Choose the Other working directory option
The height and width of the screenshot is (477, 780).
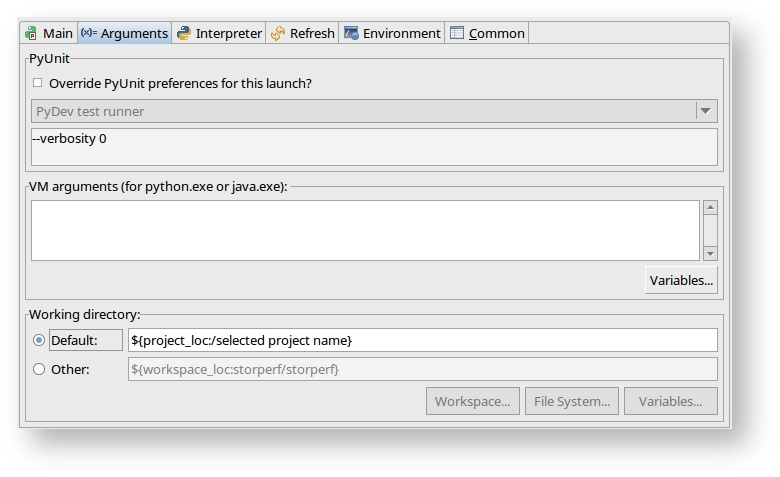click(x=39, y=369)
